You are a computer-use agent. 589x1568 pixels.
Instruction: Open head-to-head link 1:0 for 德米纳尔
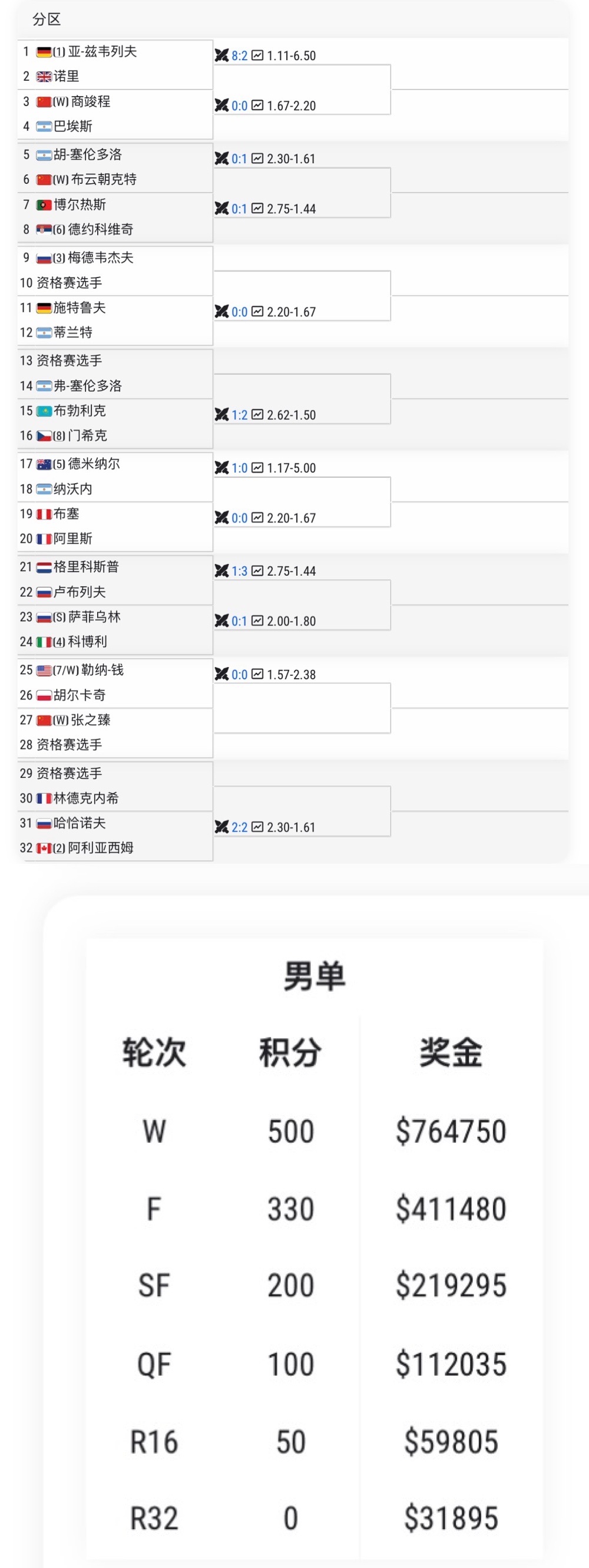[239, 468]
